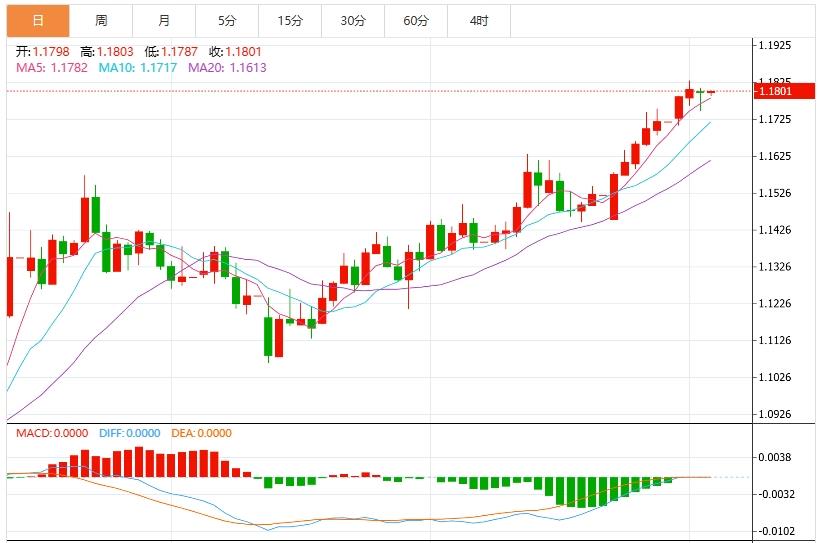Click the red 1.1801 current price tag
820x543 pixels.
pyautogui.click(x=780, y=92)
